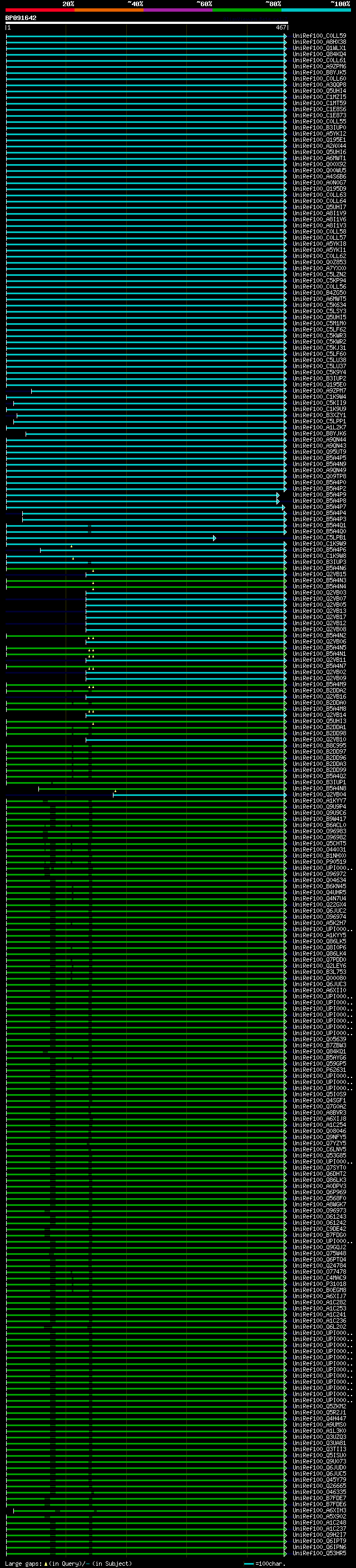Select hit label UniRef100_B3XZY1
Image resolution: width=356 pixels, height=1568 pixels.
coord(319,416)
